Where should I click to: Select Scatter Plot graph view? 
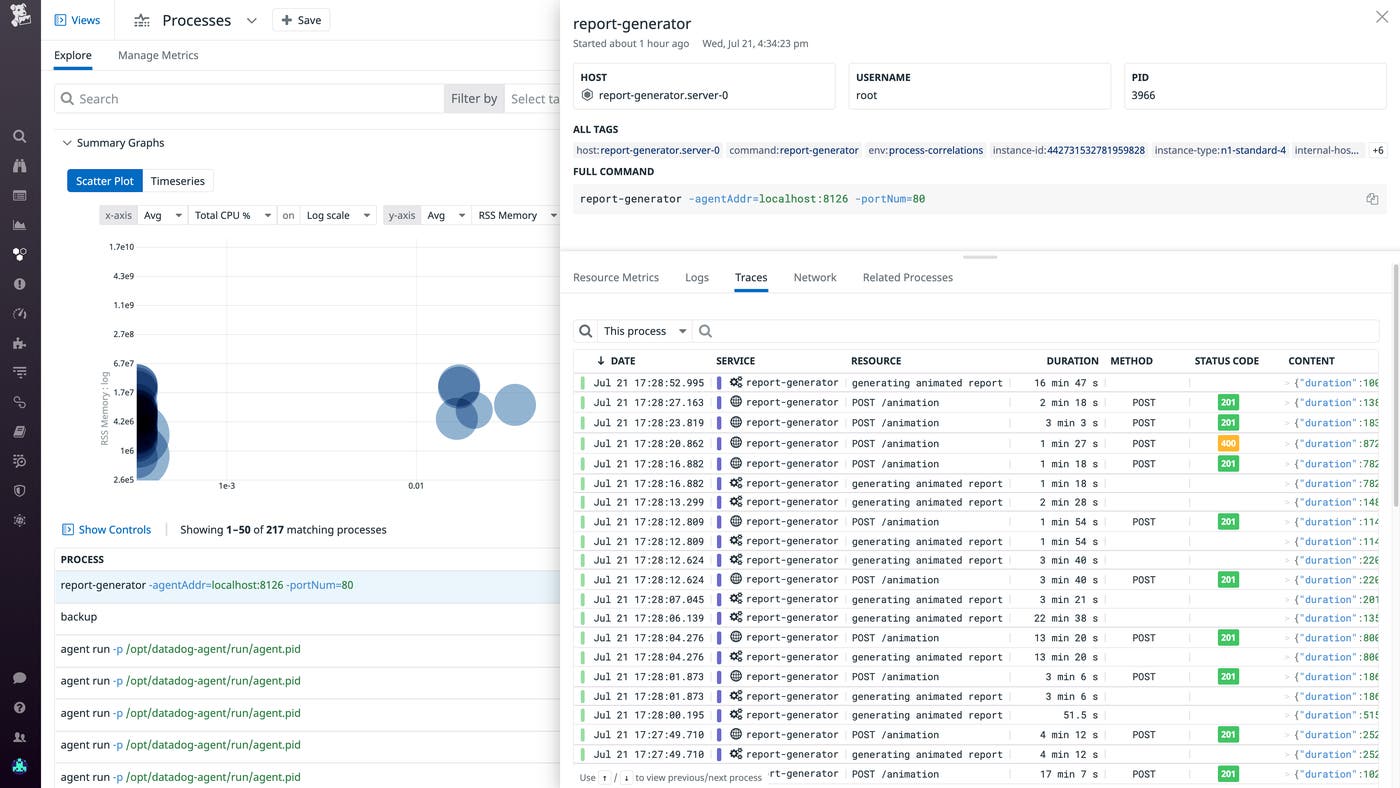pos(104,181)
